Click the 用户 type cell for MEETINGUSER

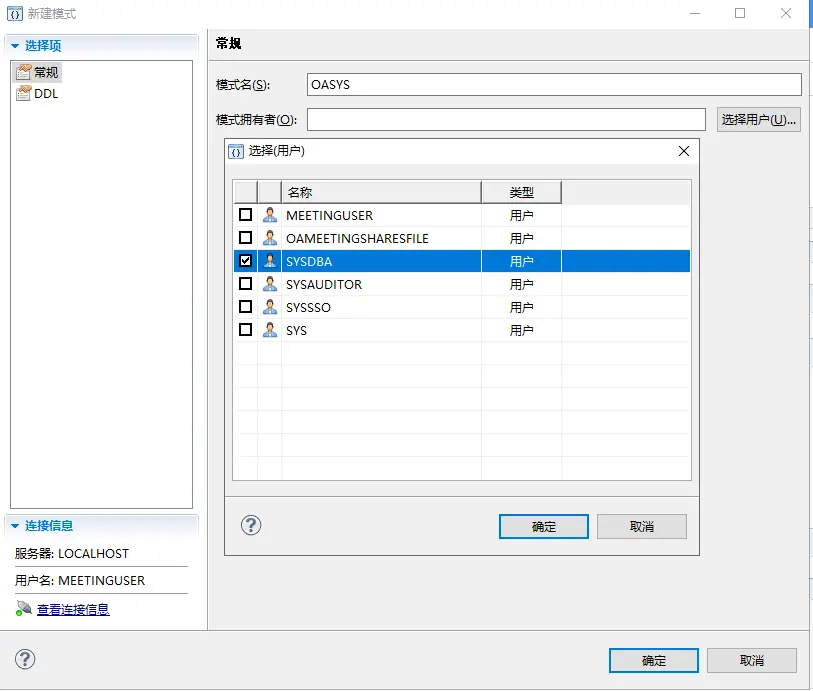pyautogui.click(x=521, y=215)
